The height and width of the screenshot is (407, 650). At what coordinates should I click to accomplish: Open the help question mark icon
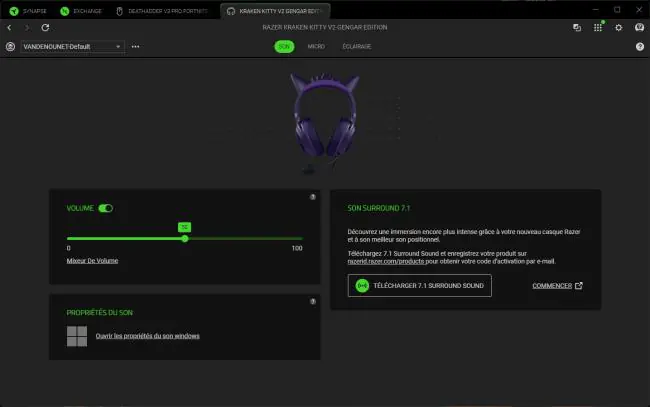click(x=640, y=46)
